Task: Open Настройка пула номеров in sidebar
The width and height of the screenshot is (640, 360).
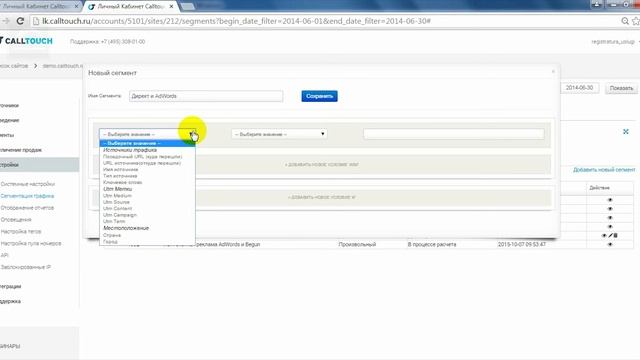Action: 31,243
